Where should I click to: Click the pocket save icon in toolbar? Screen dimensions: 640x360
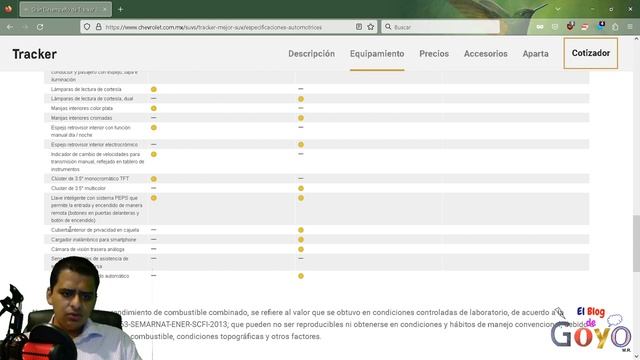tap(555, 27)
